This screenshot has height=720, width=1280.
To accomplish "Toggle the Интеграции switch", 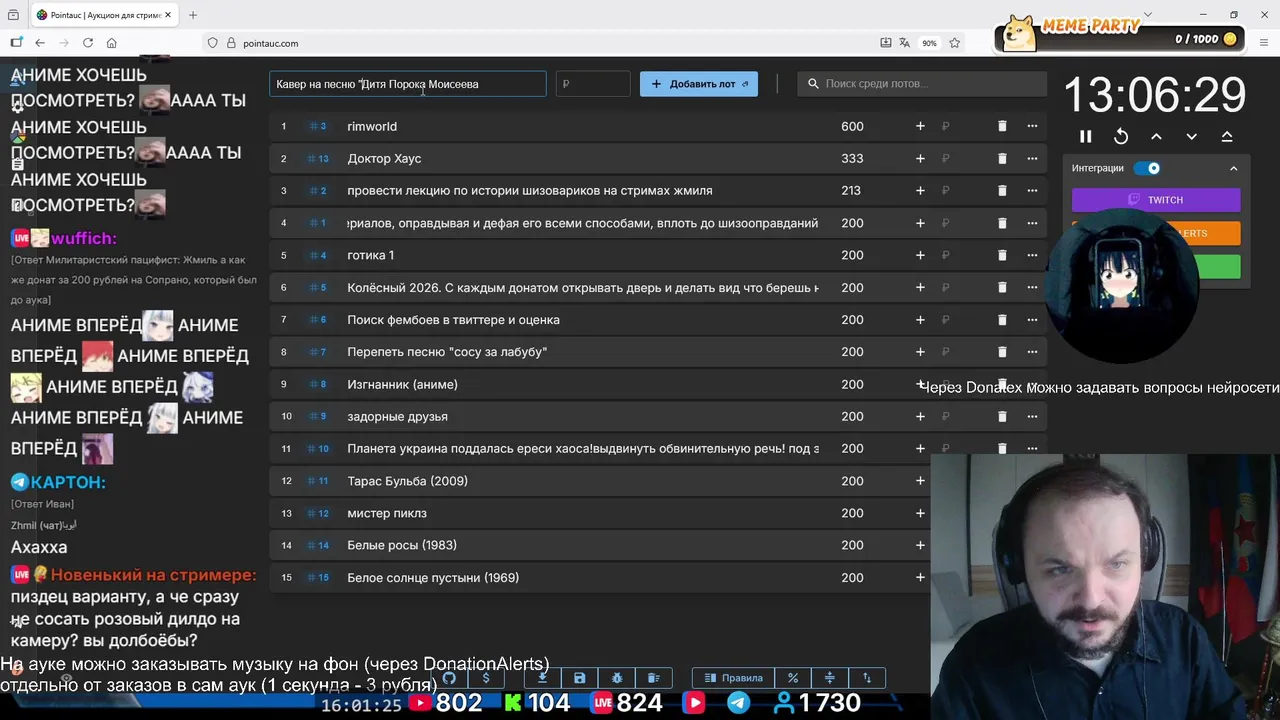I will pyautogui.click(x=1147, y=168).
